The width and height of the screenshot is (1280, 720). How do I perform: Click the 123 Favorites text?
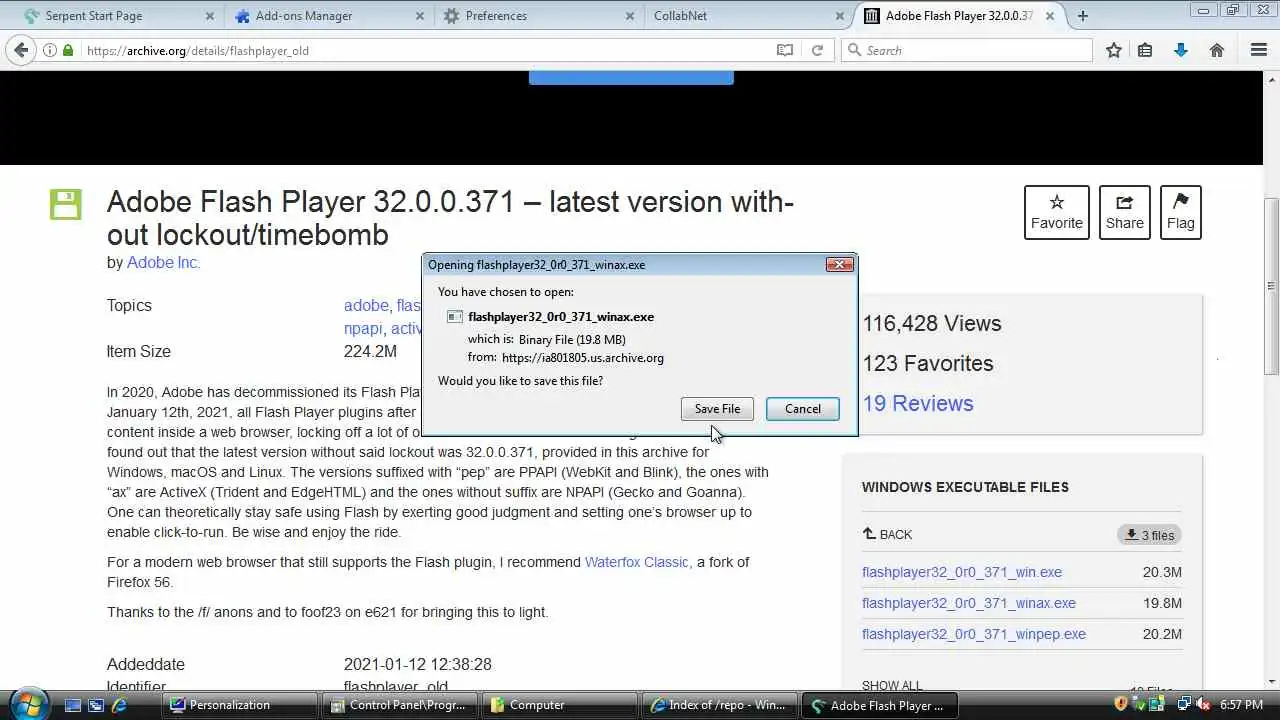point(928,364)
